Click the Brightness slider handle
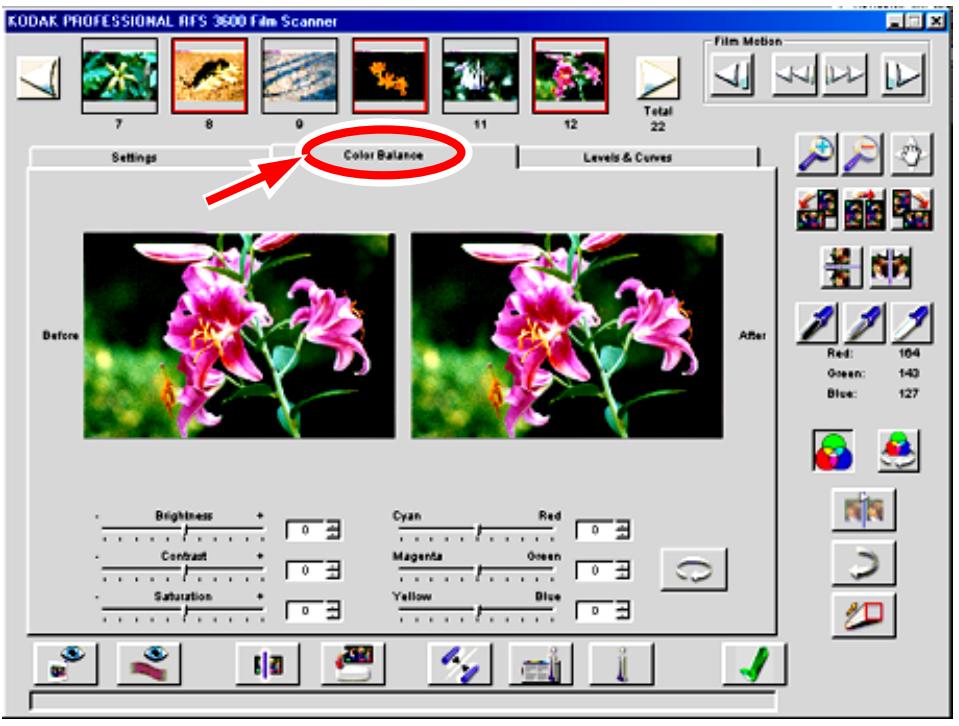 click(x=185, y=532)
